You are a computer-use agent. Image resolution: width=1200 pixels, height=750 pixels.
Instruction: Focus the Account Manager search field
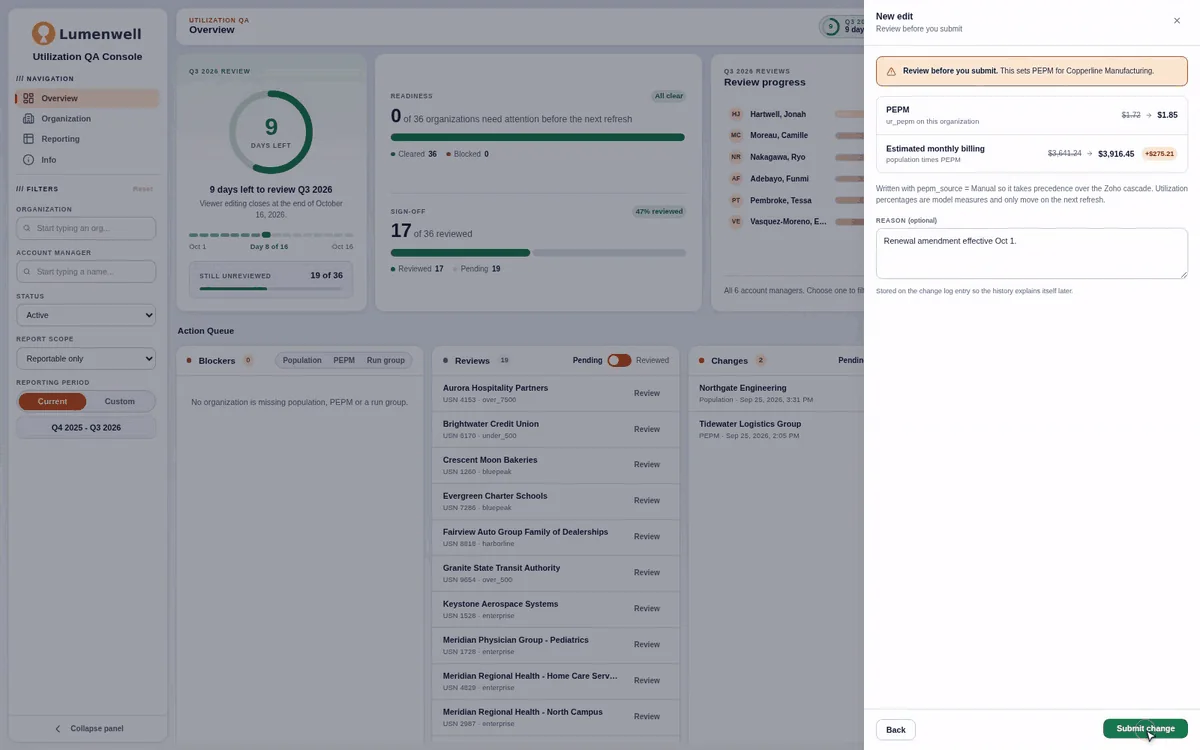[86, 272]
